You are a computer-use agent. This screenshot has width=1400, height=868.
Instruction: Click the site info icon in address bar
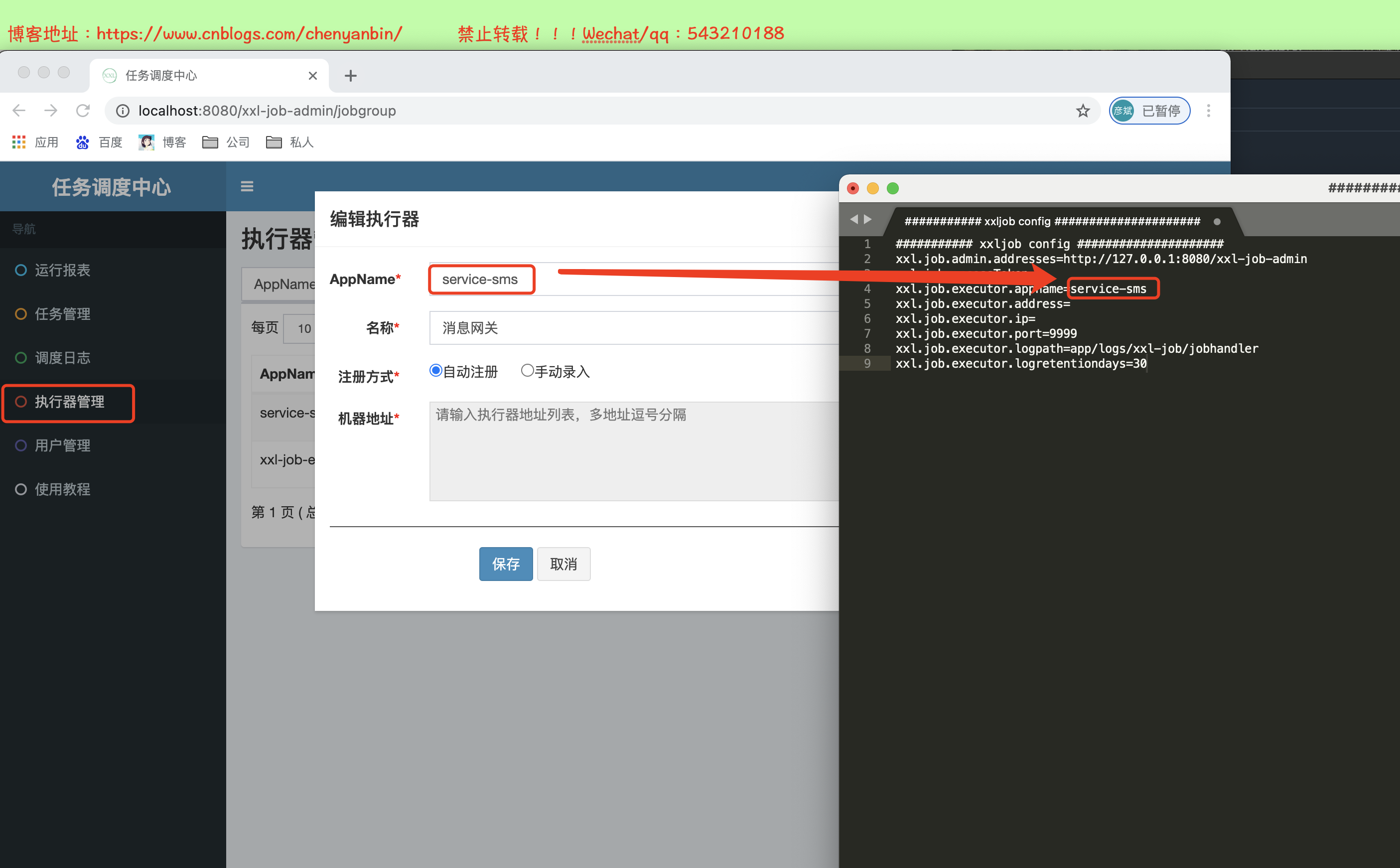[122, 110]
